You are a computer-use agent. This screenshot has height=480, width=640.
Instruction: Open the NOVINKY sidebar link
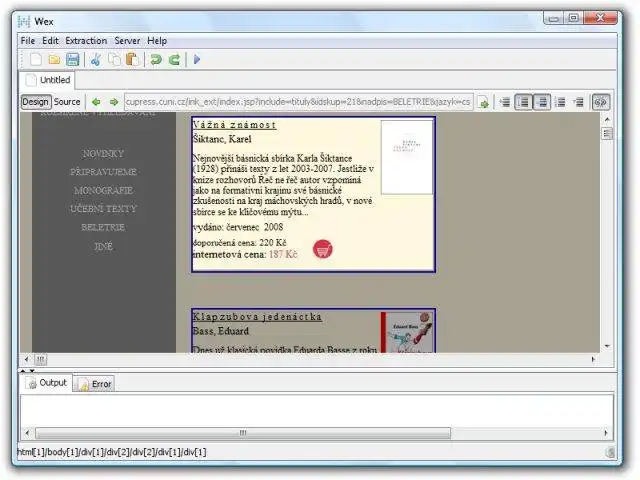[103, 154]
